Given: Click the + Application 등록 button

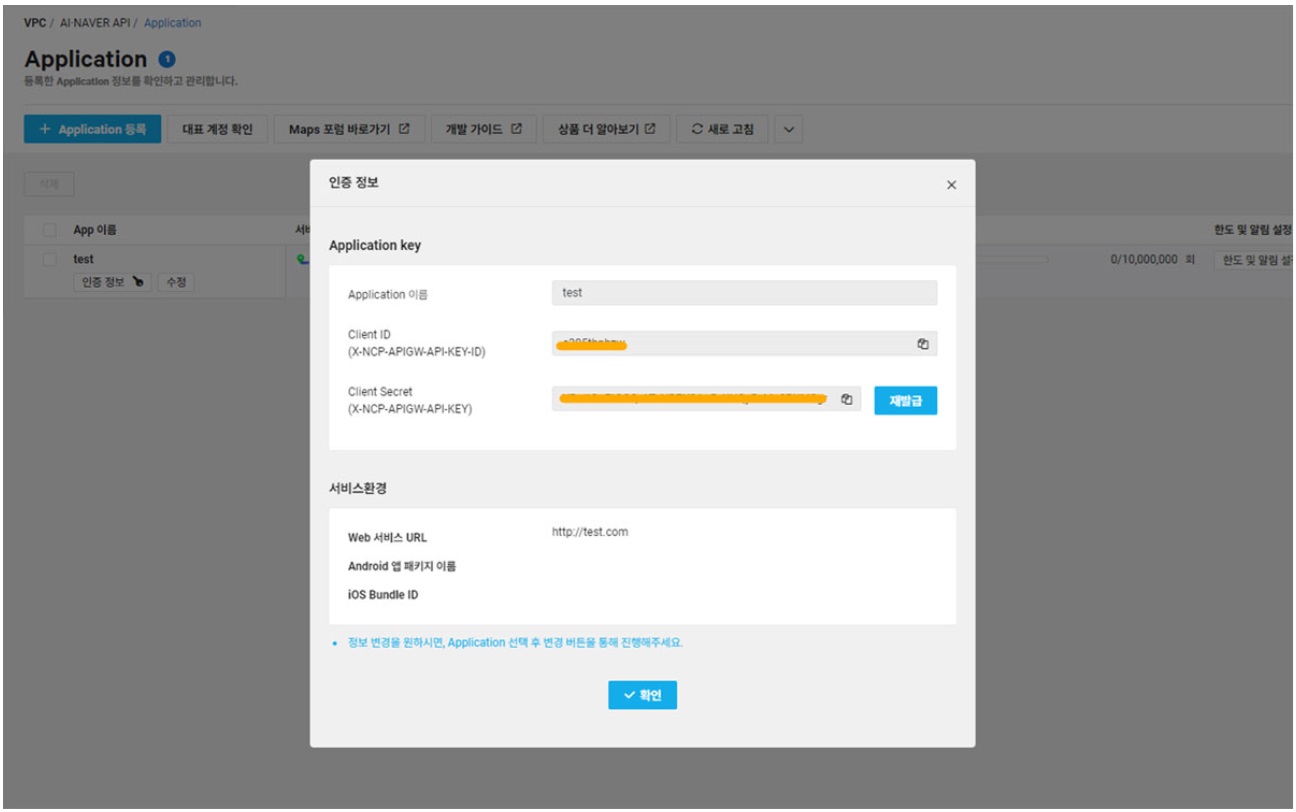Looking at the screenshot, I should click(x=92, y=129).
